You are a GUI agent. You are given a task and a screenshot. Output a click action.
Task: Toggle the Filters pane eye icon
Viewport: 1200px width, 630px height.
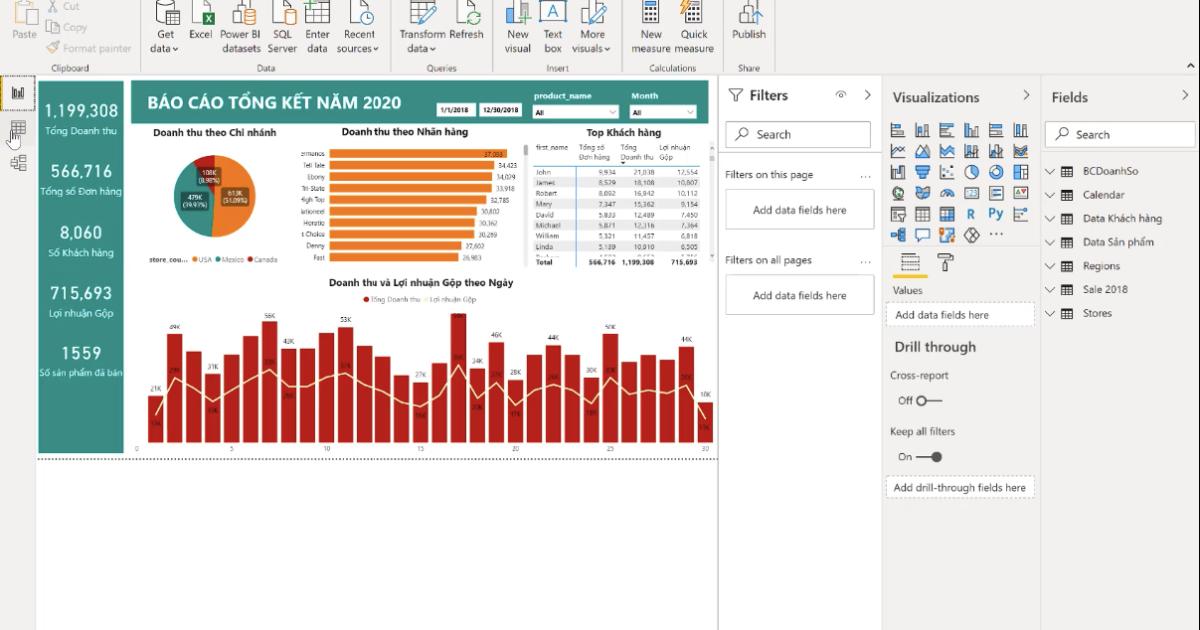coord(841,95)
